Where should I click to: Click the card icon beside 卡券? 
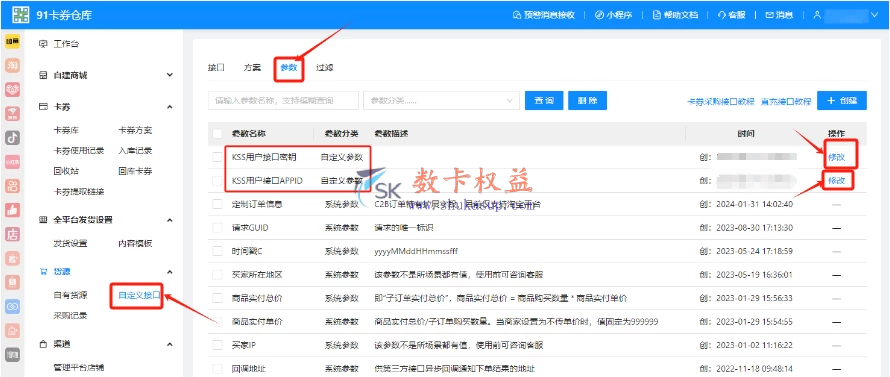(43, 107)
